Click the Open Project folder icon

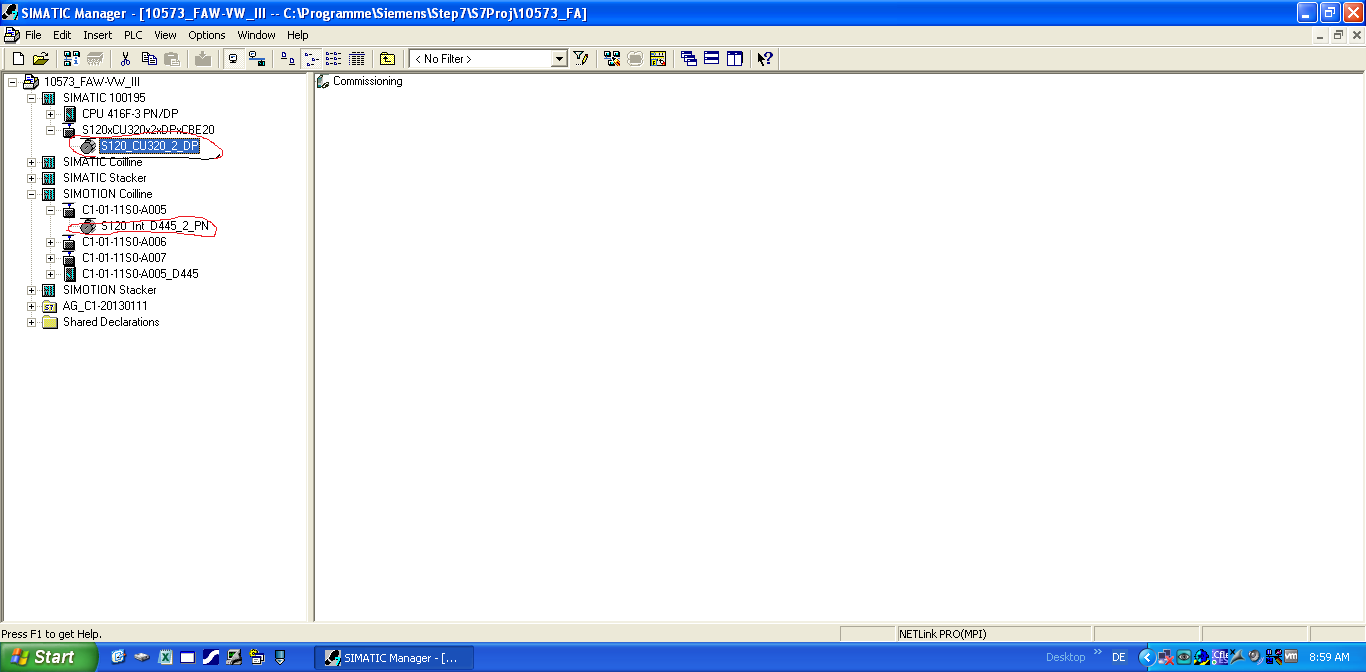pos(41,59)
